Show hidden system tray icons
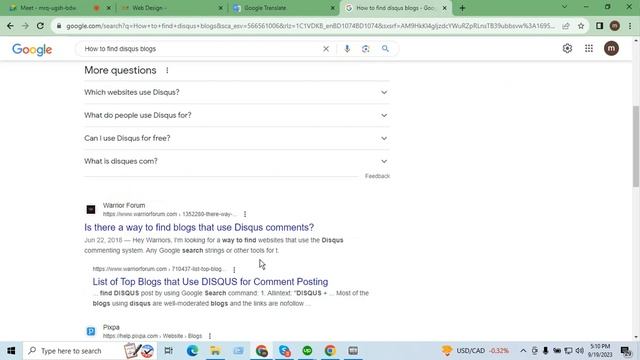640x360 pixels. tap(523, 351)
